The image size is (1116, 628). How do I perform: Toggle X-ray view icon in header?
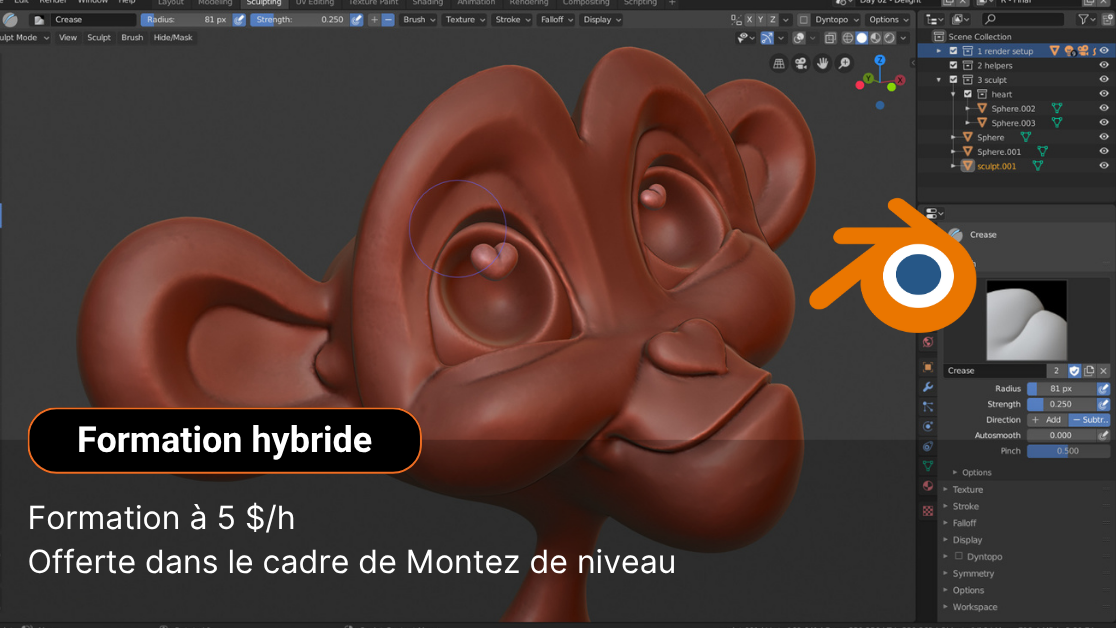tap(830, 38)
